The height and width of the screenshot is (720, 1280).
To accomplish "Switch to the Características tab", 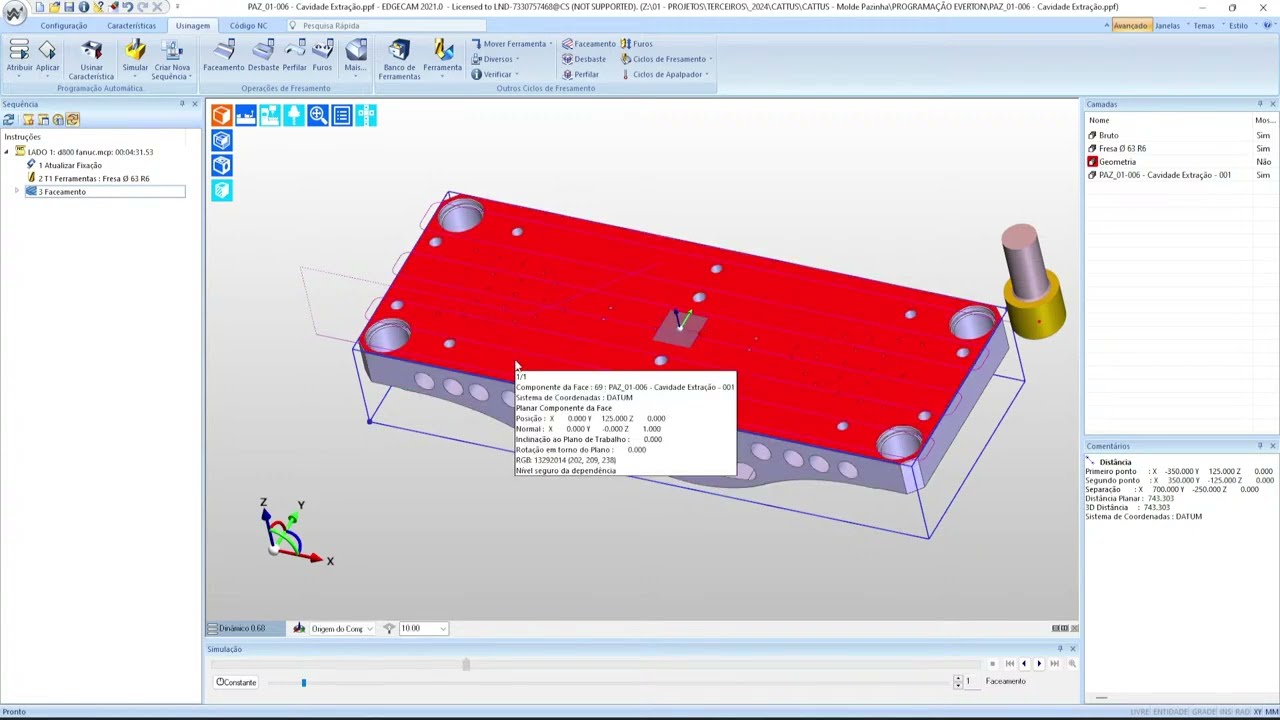I will (x=131, y=25).
